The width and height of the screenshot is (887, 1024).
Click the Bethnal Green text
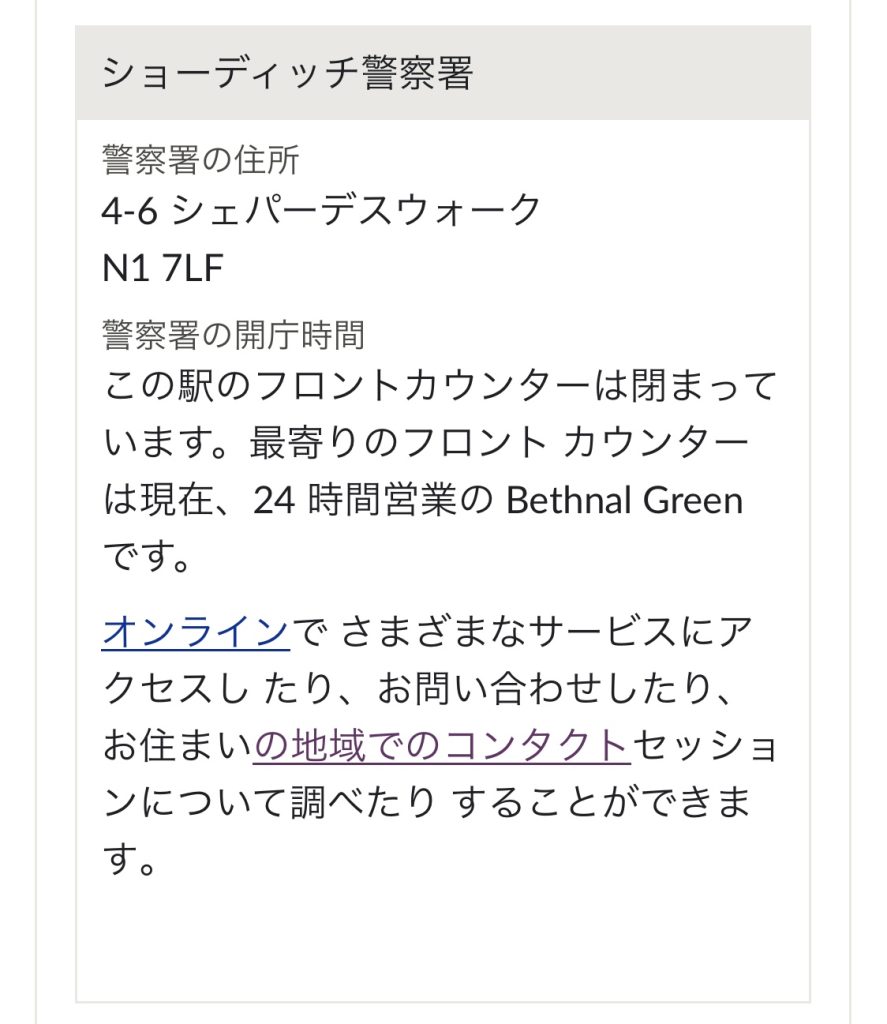click(x=624, y=500)
